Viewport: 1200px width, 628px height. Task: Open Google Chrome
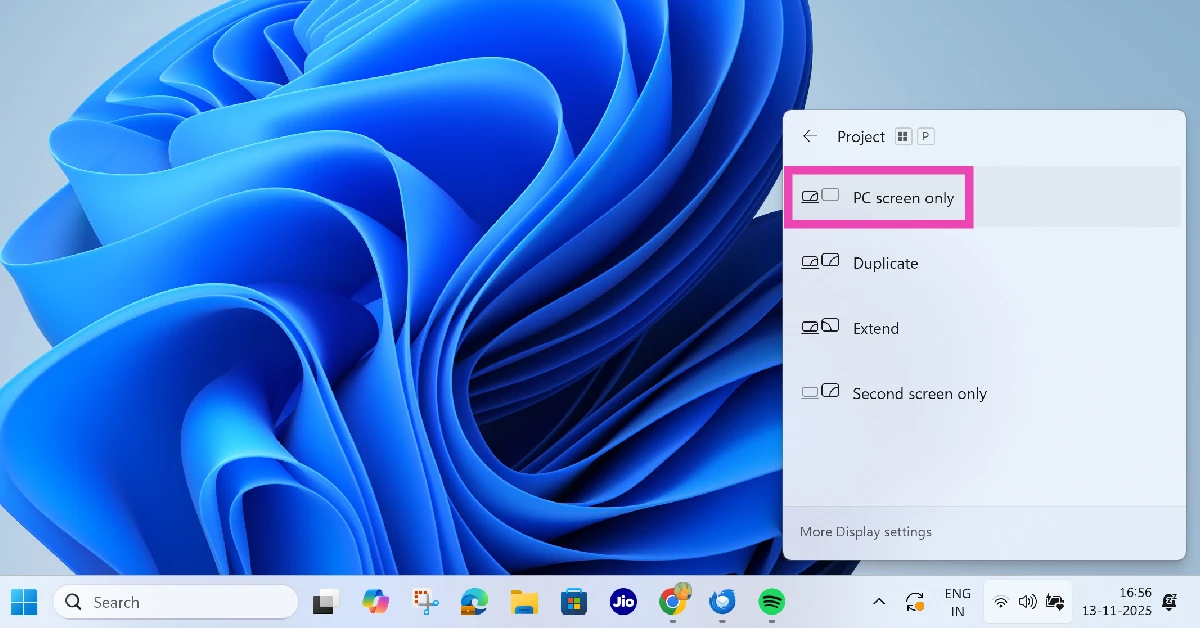[672, 602]
